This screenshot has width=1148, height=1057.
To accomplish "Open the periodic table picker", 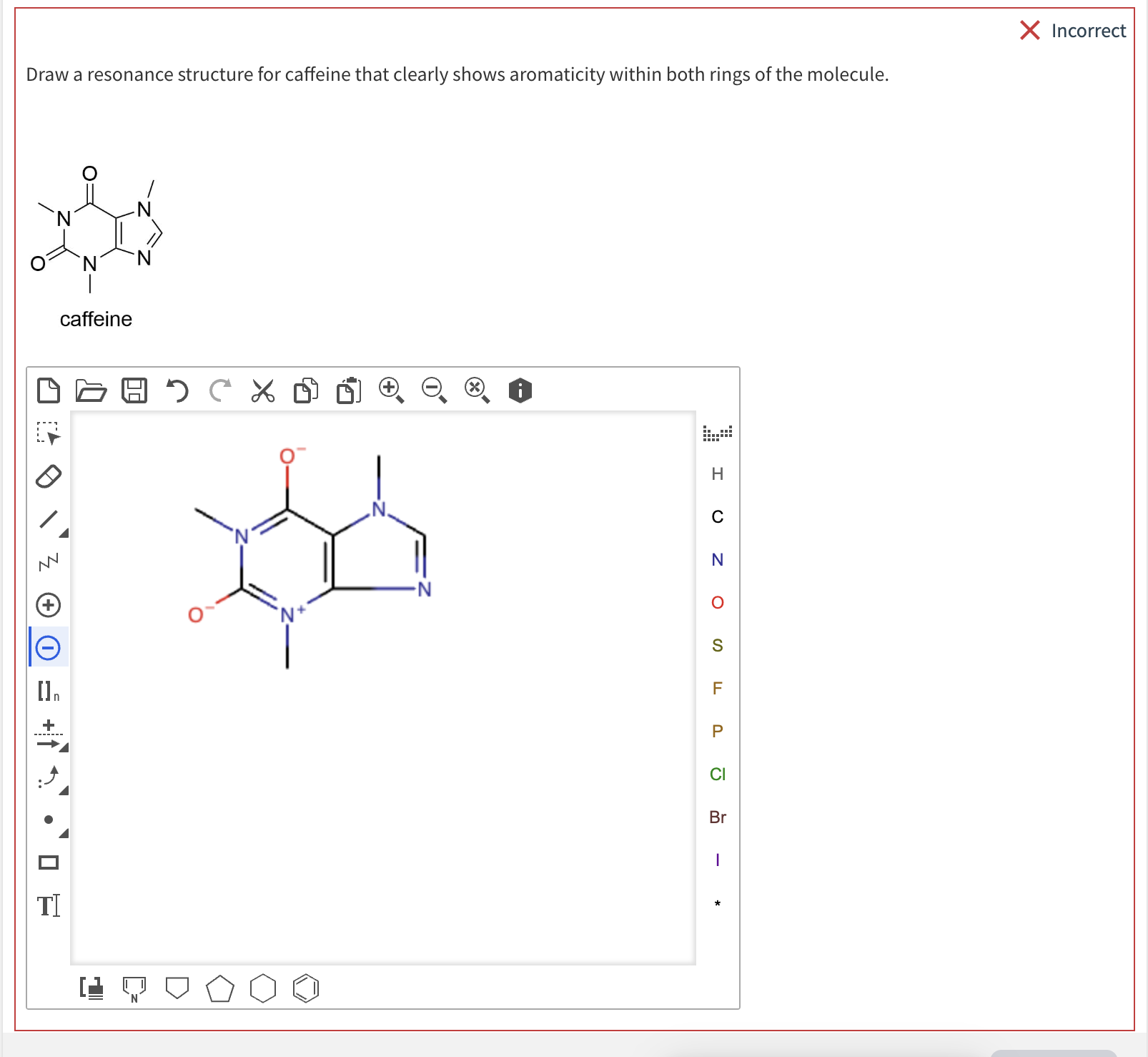I will pos(718,433).
